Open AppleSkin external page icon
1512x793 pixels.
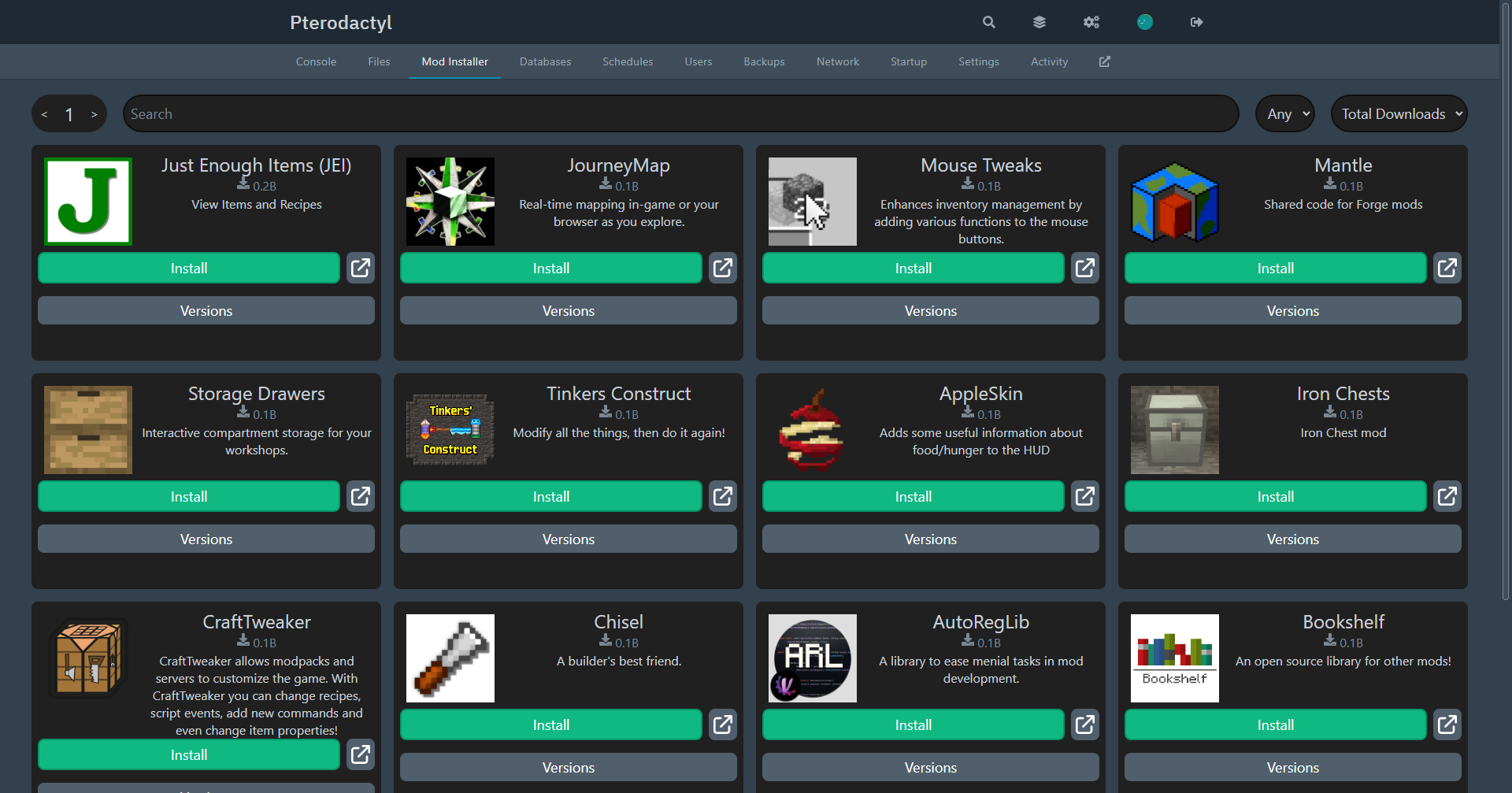1085,496
